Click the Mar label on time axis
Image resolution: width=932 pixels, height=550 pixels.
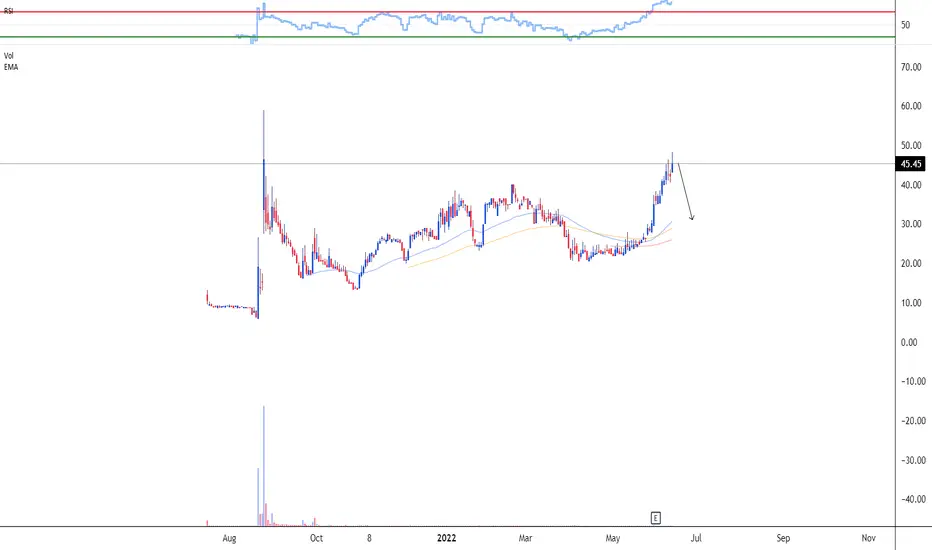click(x=525, y=538)
